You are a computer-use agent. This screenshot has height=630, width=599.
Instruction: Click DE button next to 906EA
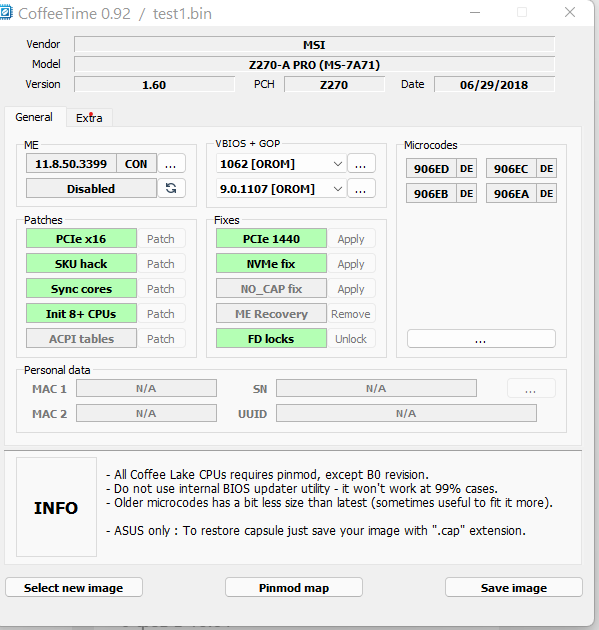pyautogui.click(x=547, y=193)
